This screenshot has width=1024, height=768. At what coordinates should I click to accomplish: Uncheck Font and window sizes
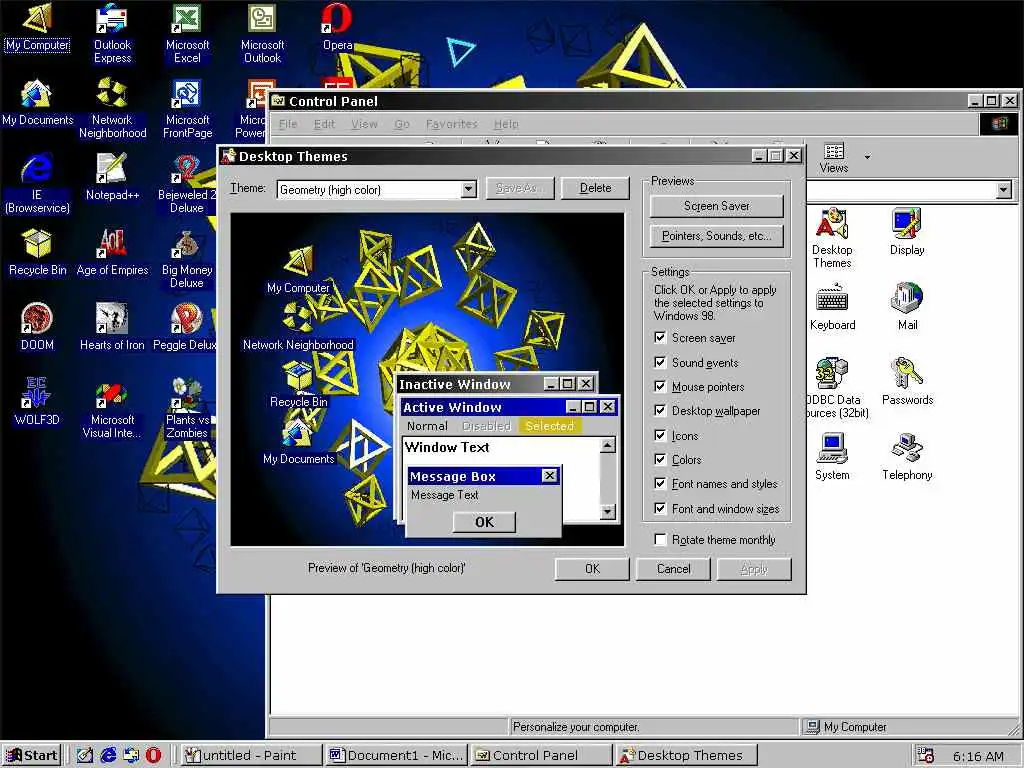[660, 509]
